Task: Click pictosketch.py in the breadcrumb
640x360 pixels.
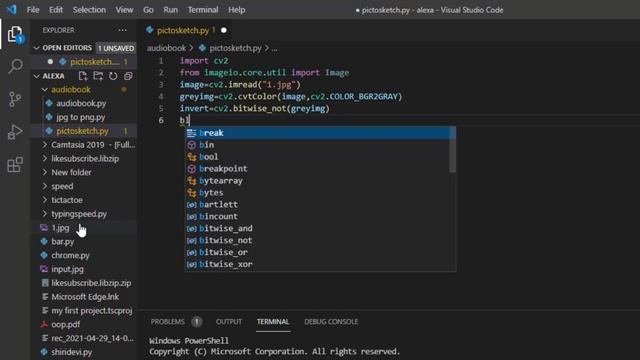Action: pyautogui.click(x=236, y=48)
